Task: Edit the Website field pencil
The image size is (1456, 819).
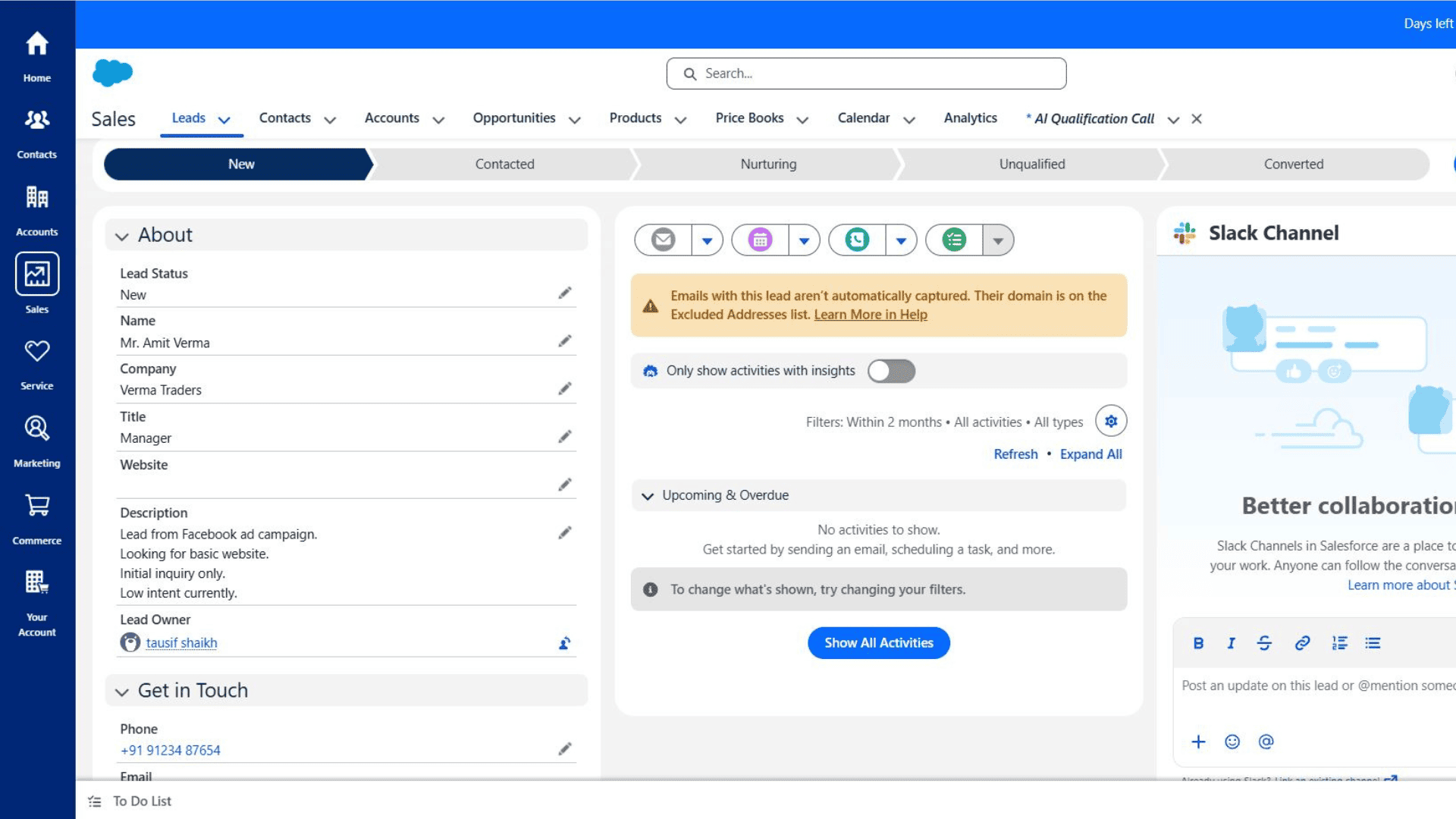Action: coord(565,484)
